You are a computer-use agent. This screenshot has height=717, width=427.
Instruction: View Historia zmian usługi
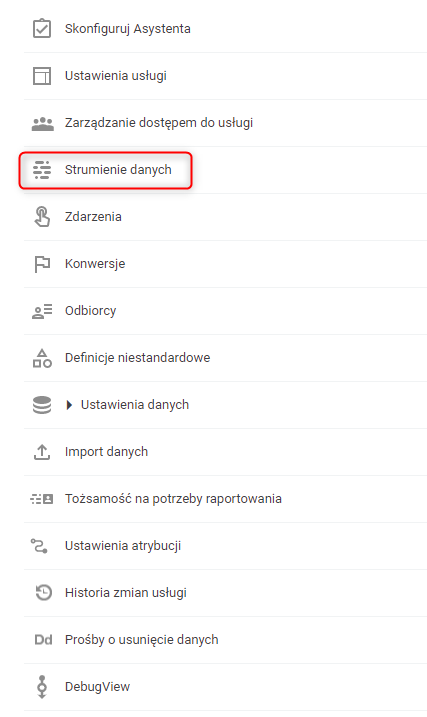[x=126, y=593]
